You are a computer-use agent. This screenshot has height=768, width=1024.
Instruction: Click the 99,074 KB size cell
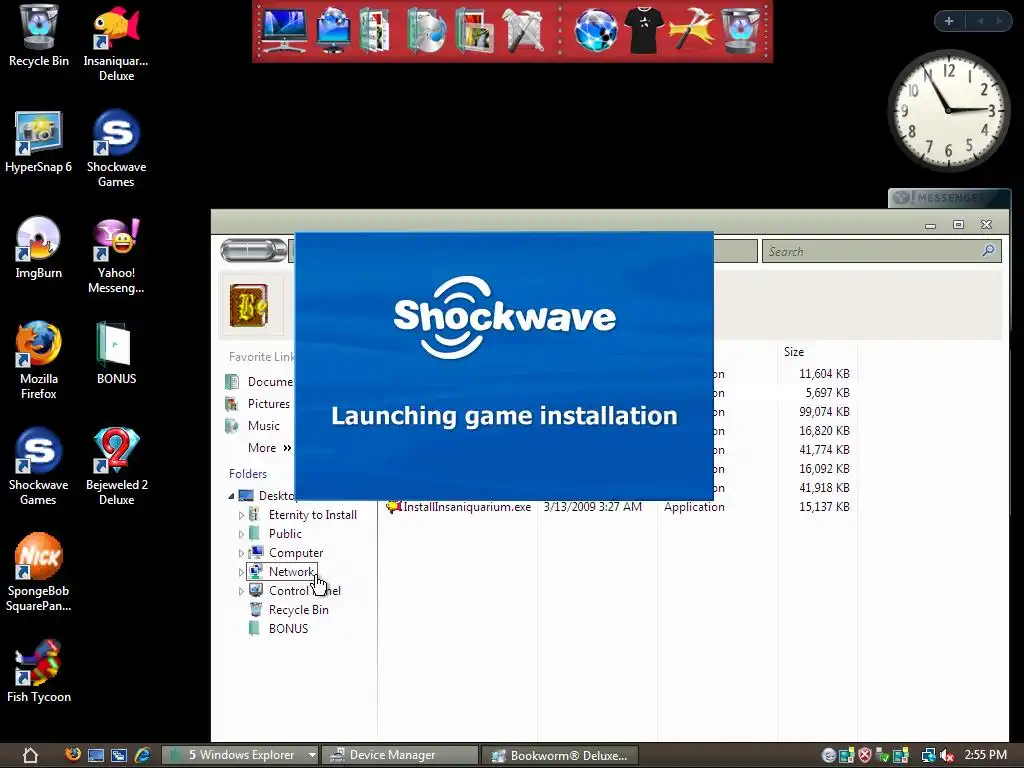click(824, 412)
